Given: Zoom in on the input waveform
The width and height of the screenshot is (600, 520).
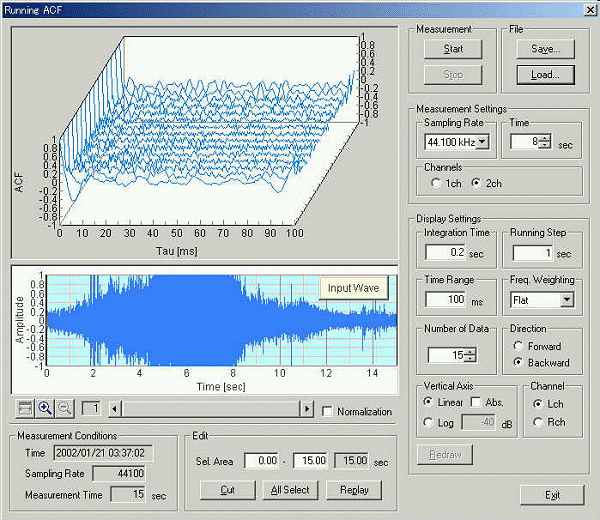Looking at the screenshot, I should click(x=45, y=408).
